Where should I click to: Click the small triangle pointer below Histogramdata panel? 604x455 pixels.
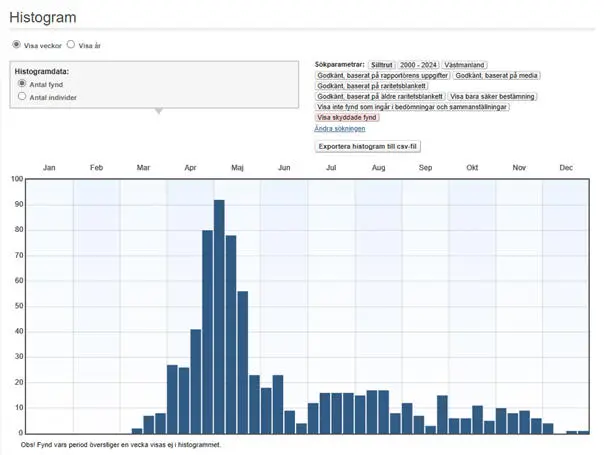point(157,111)
